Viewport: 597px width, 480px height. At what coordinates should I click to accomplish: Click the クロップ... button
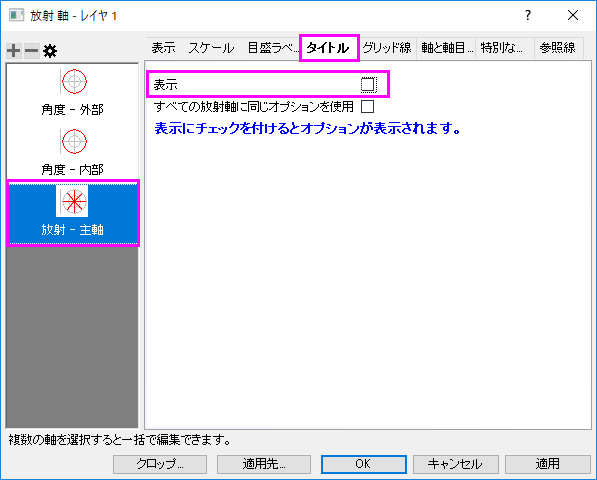160,464
